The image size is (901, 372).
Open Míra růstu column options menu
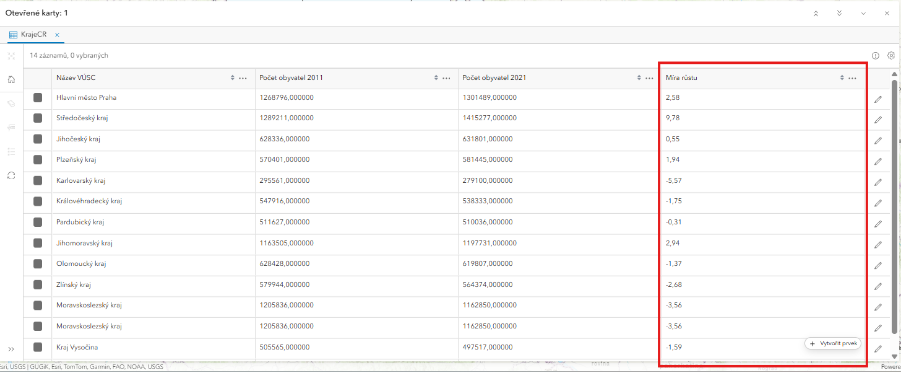pyautogui.click(x=852, y=78)
